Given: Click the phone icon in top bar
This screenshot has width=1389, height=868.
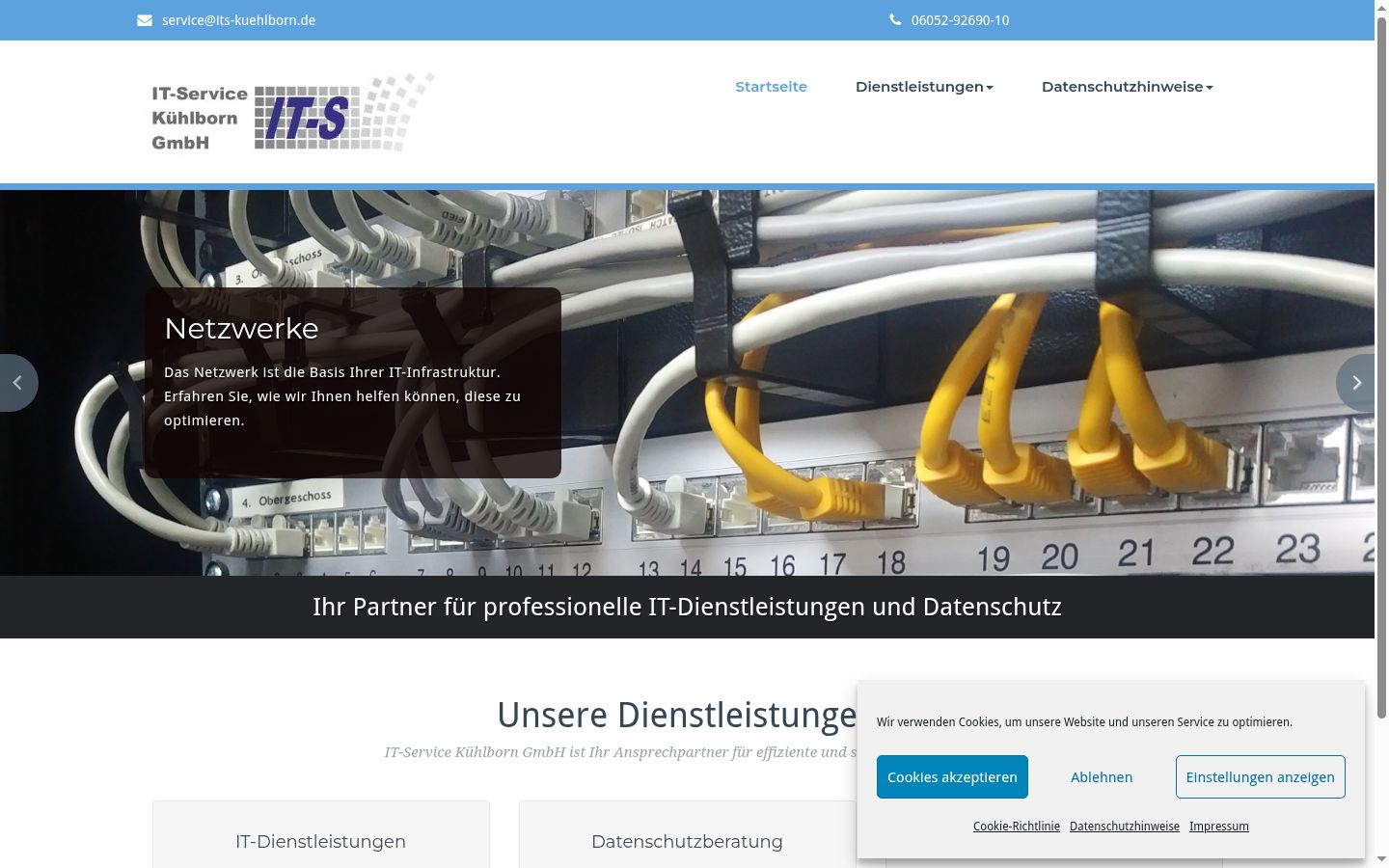Looking at the screenshot, I should tap(895, 20).
